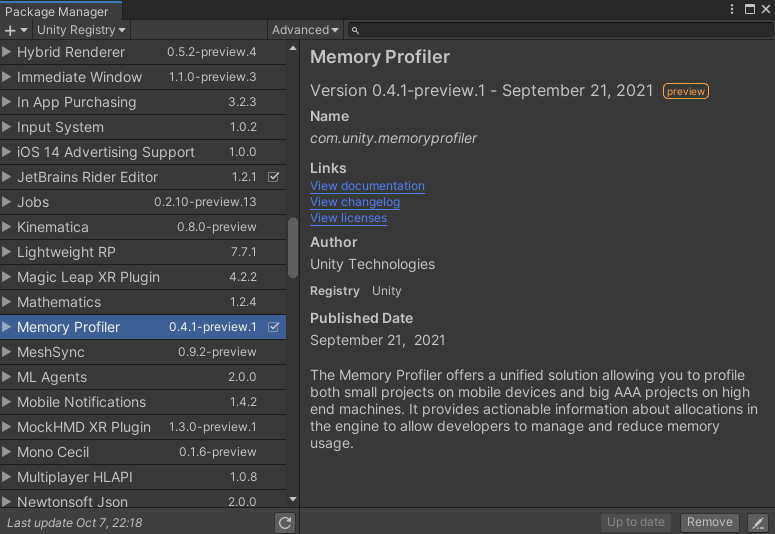The height and width of the screenshot is (534, 775).
Task: Expand the In App Purchasing arrow
Action: (x=6, y=102)
